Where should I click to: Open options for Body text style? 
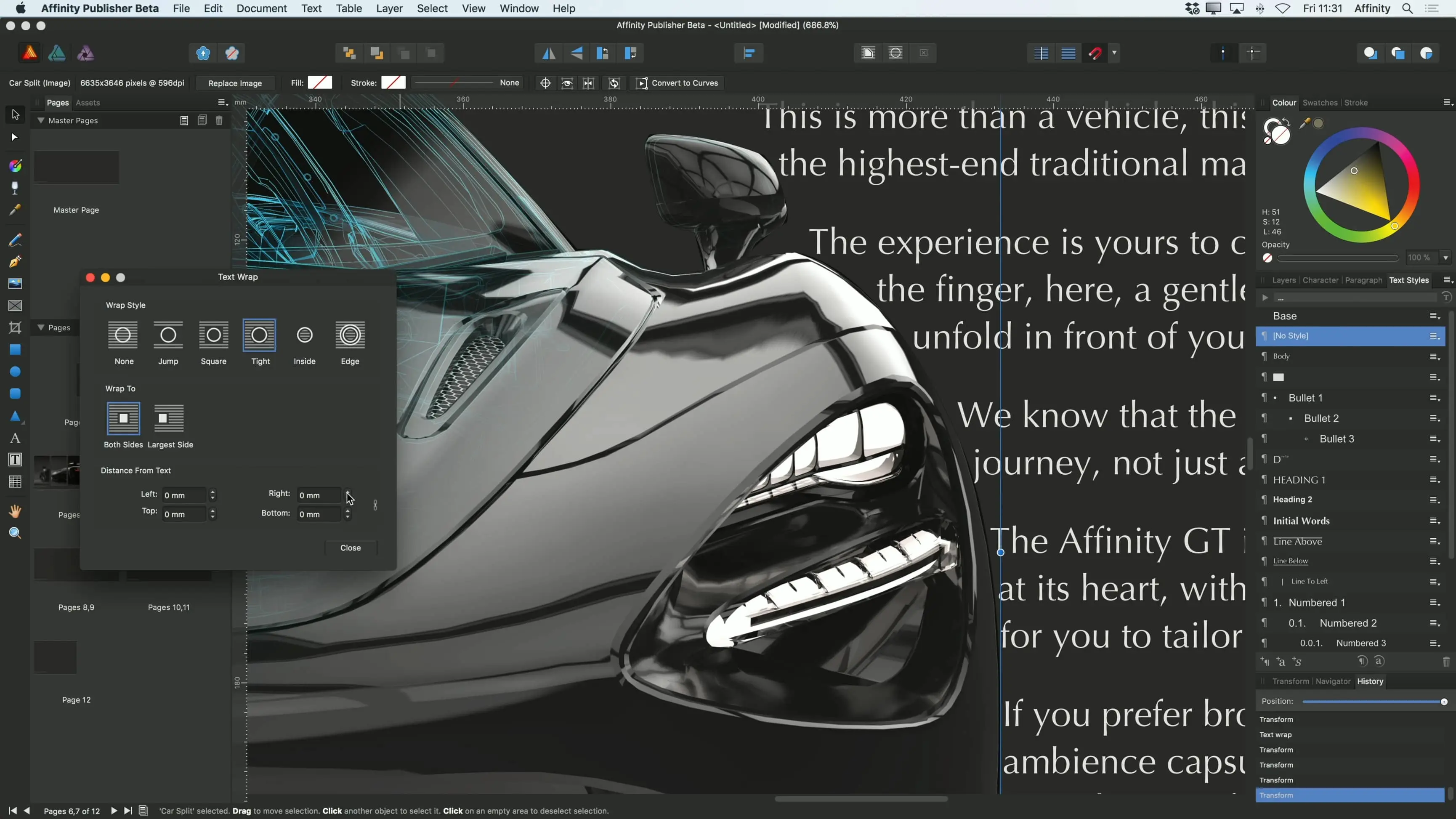[x=1435, y=356]
